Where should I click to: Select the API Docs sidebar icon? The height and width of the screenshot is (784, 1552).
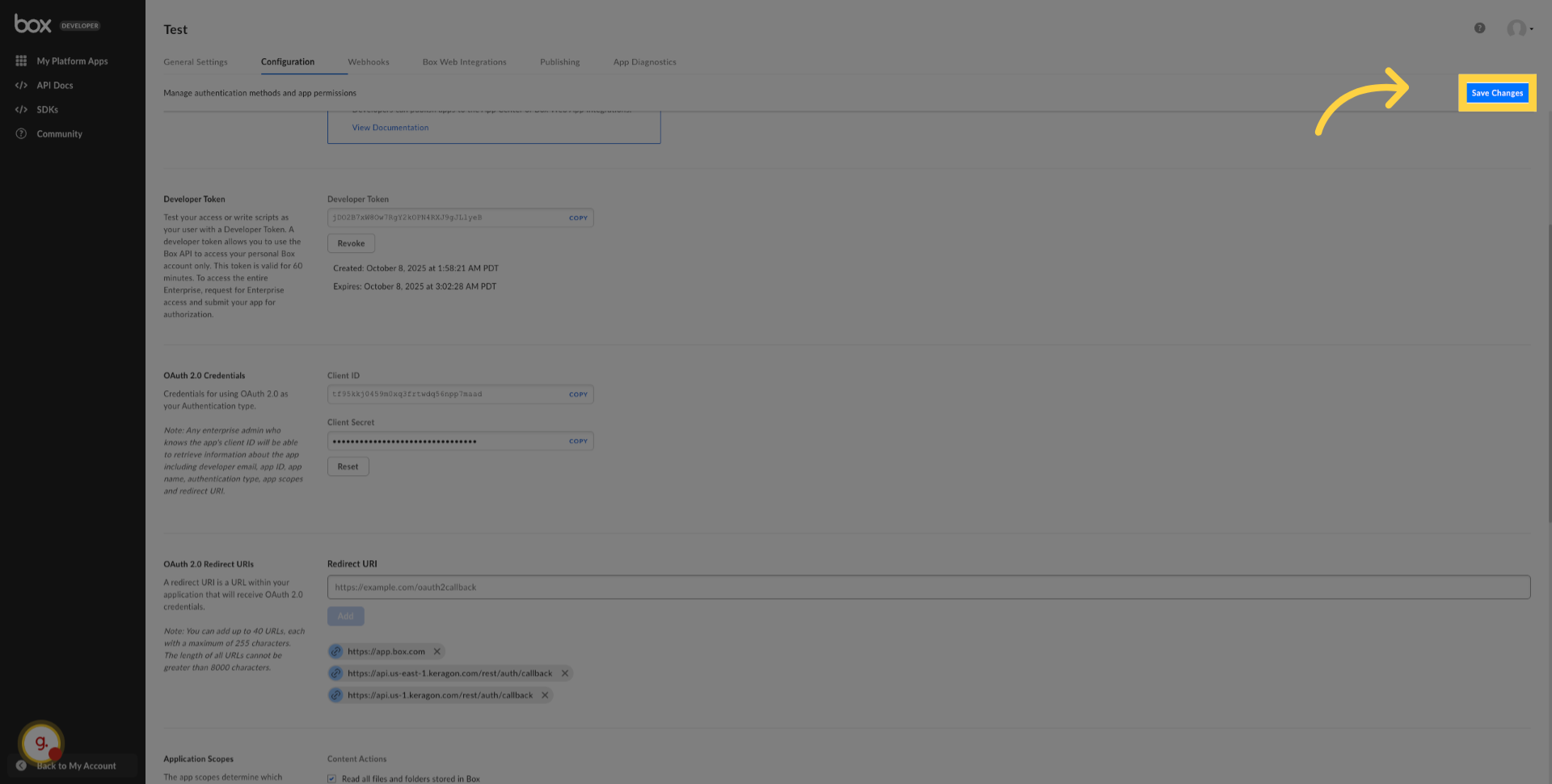click(x=22, y=85)
